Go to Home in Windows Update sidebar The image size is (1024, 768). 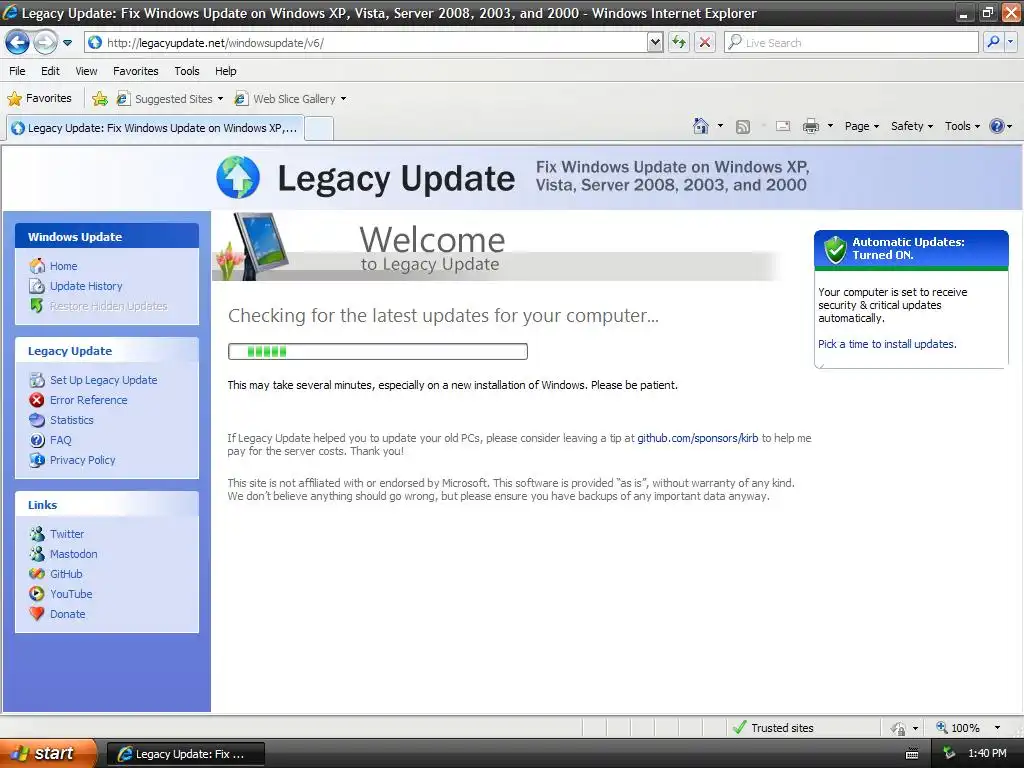[63, 266]
